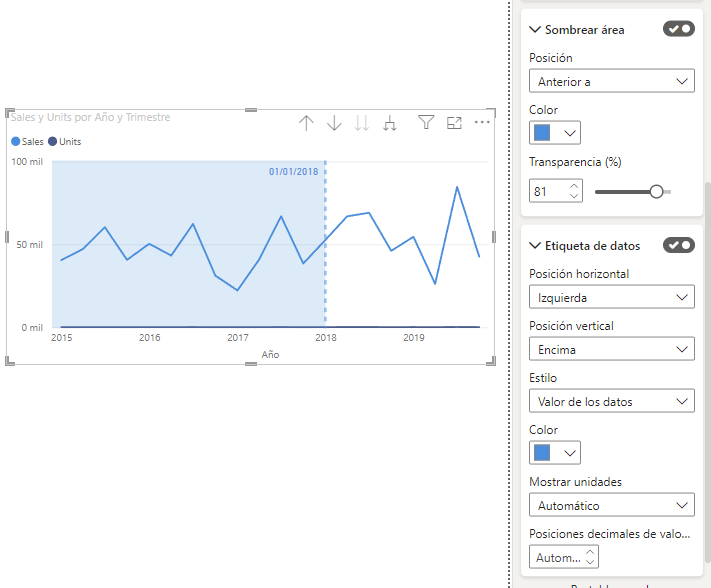Open Posición horizontal dropdown set to Izquierda

612,297
